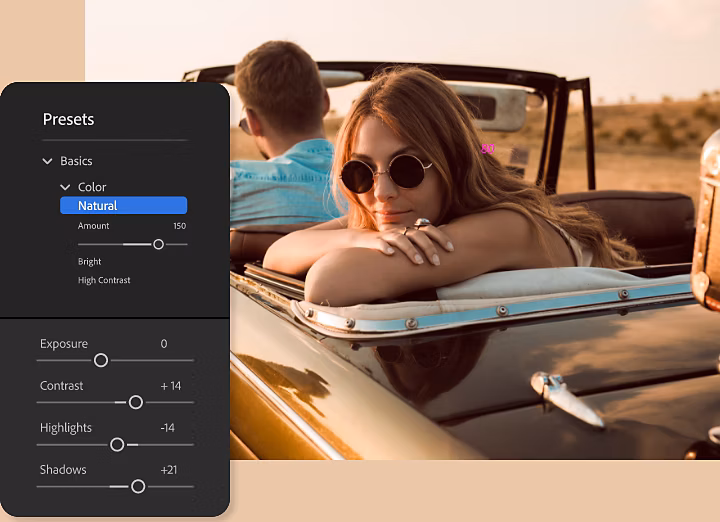
Task: Click the Color subgroup label
Action: [92, 187]
